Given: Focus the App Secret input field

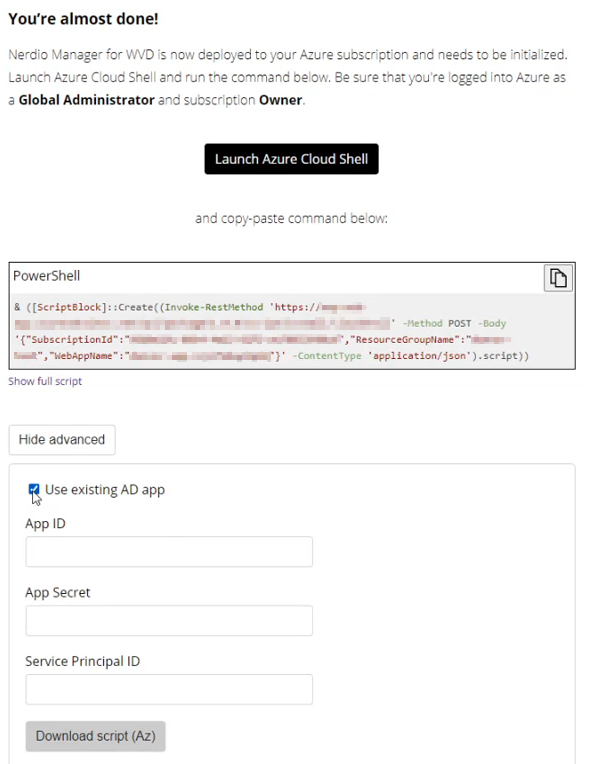Looking at the screenshot, I should [169, 620].
